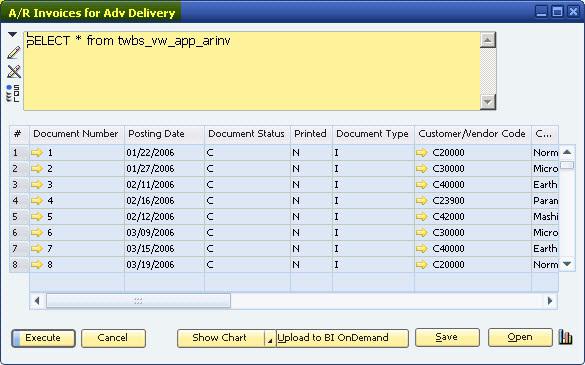Click Upload to BI OnDemand

pyautogui.click(x=342, y=338)
